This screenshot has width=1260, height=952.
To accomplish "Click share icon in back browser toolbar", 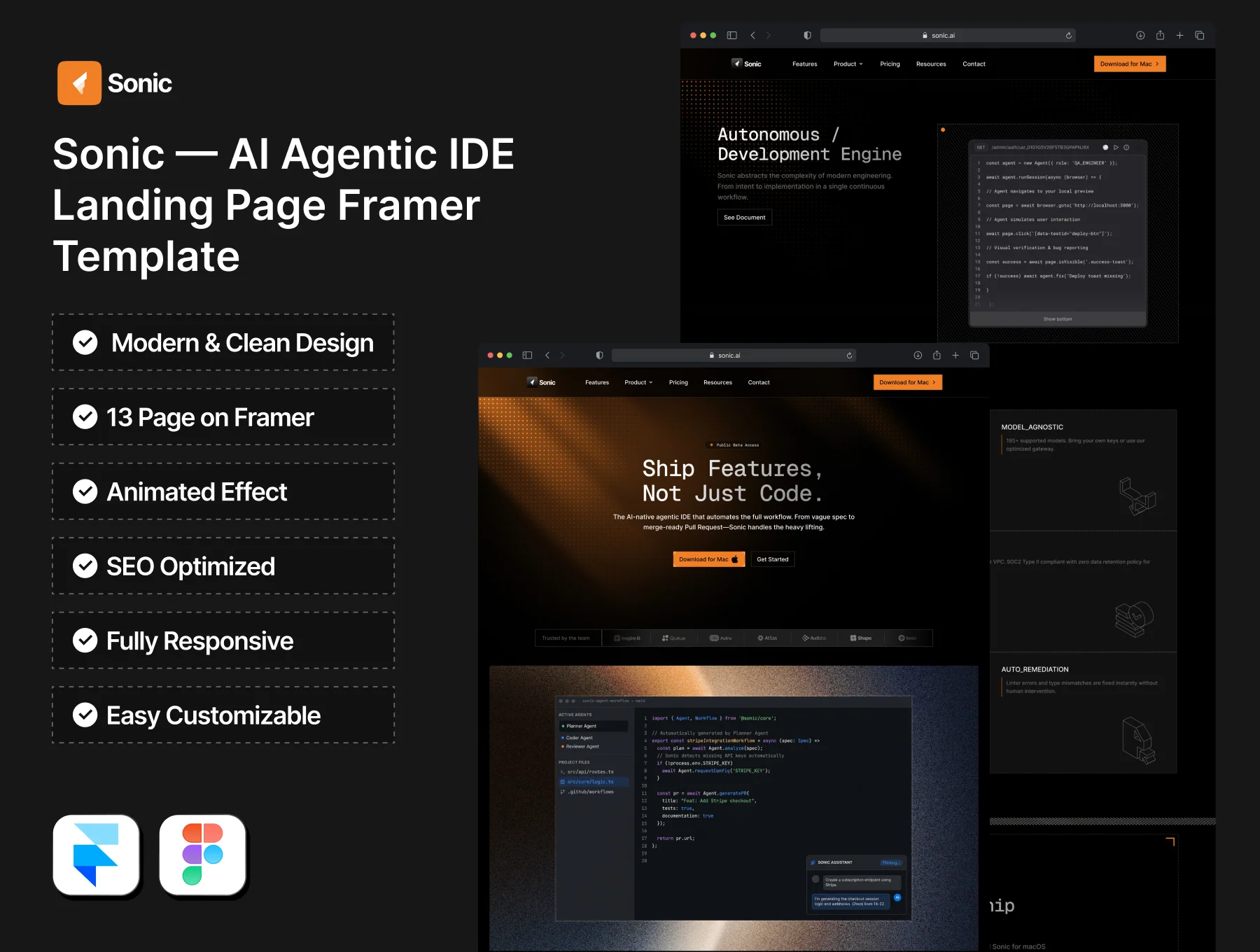I will pyautogui.click(x=1160, y=34).
